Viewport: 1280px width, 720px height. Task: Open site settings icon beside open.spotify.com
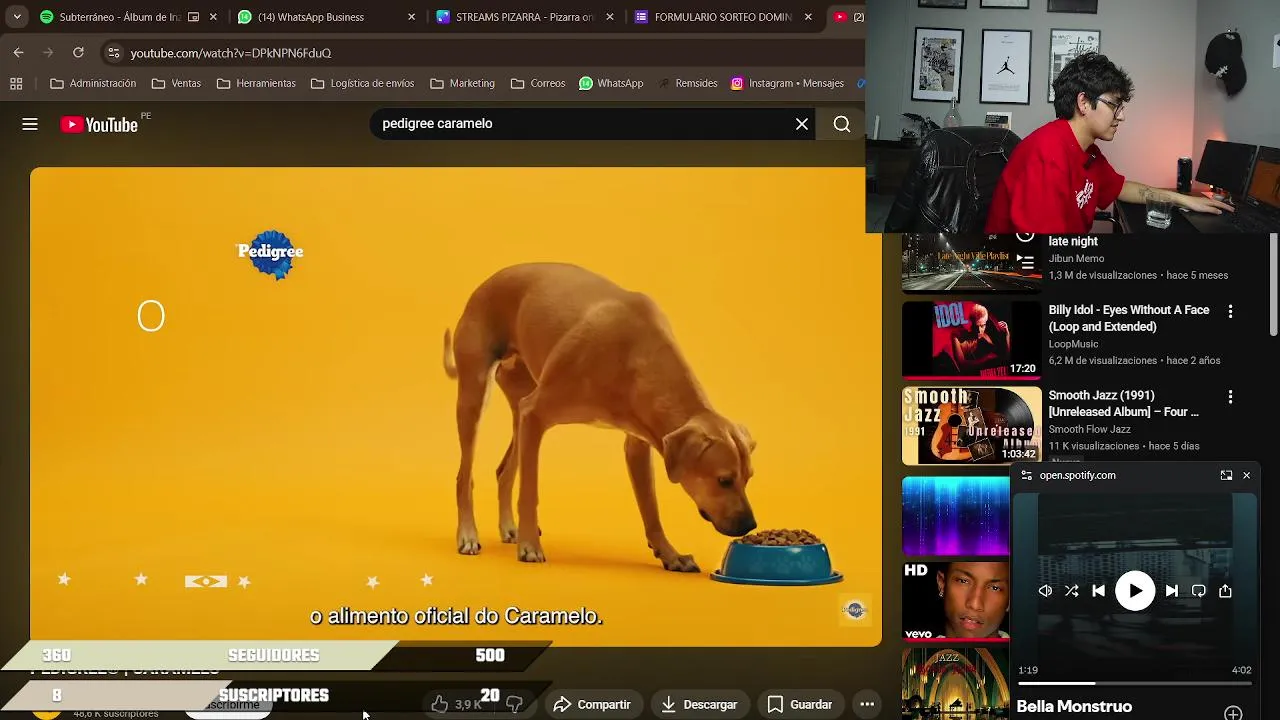point(1026,476)
